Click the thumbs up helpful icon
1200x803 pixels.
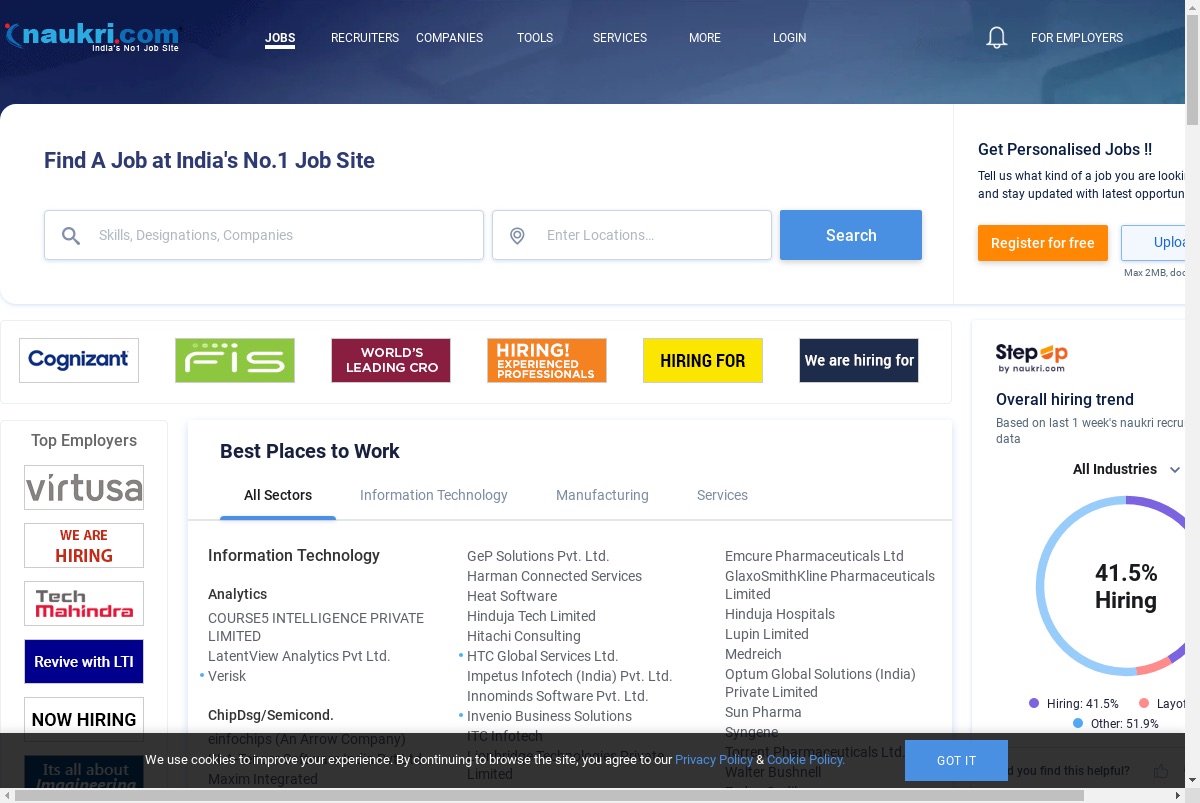pos(1161,771)
